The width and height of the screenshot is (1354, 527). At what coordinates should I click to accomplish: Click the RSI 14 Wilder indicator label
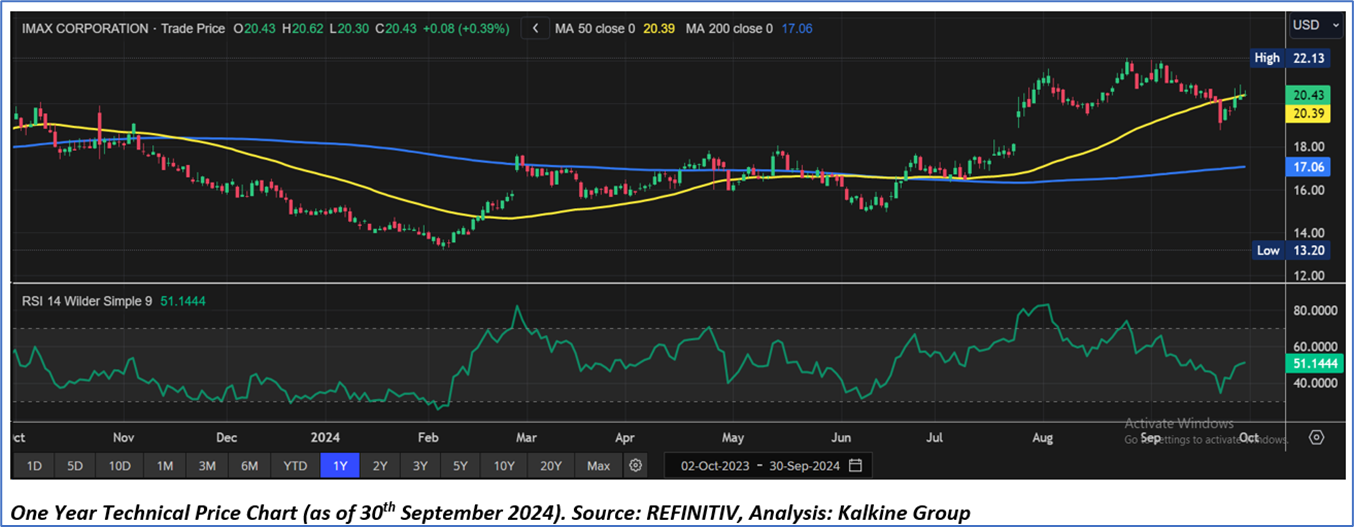click(87, 300)
